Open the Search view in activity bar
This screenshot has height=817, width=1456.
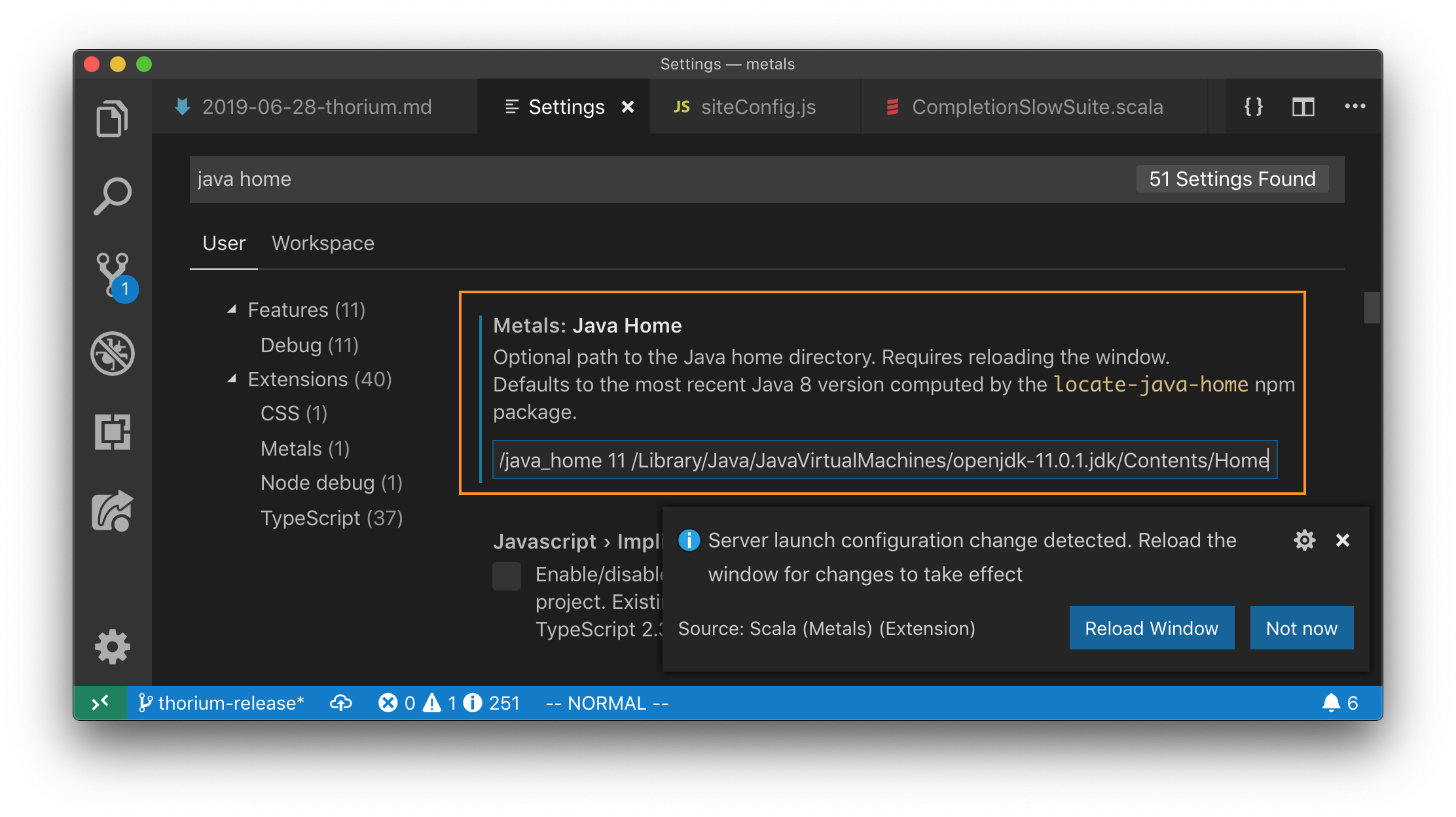[113, 195]
